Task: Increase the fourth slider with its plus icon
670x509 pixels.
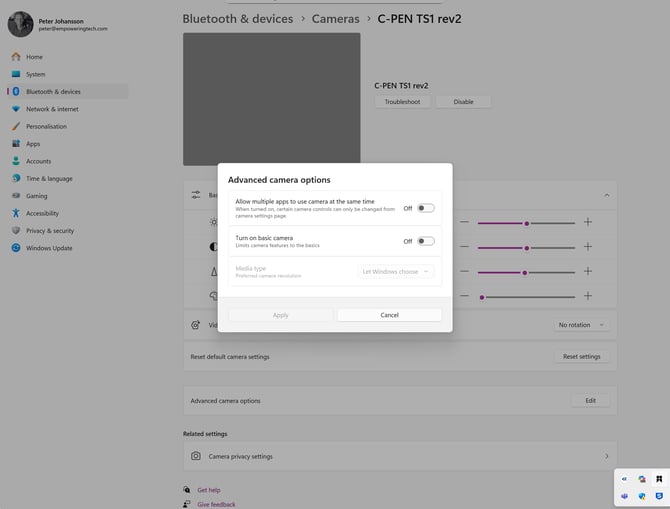Action: (588, 296)
